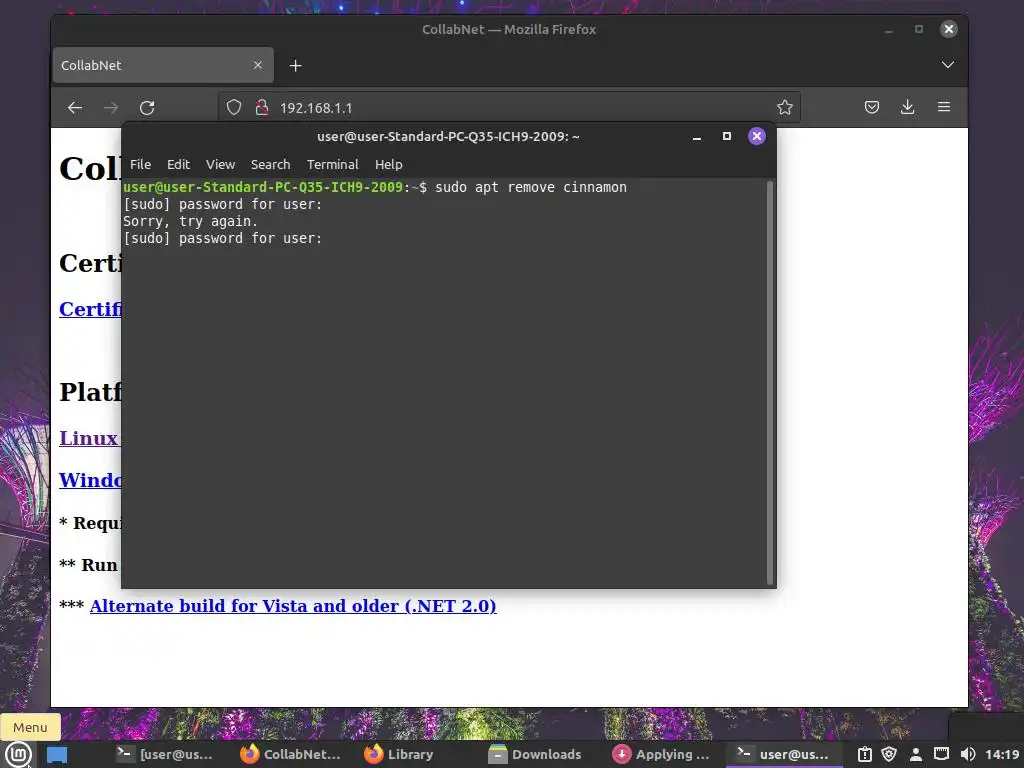Open update manager tray icon

click(865, 754)
